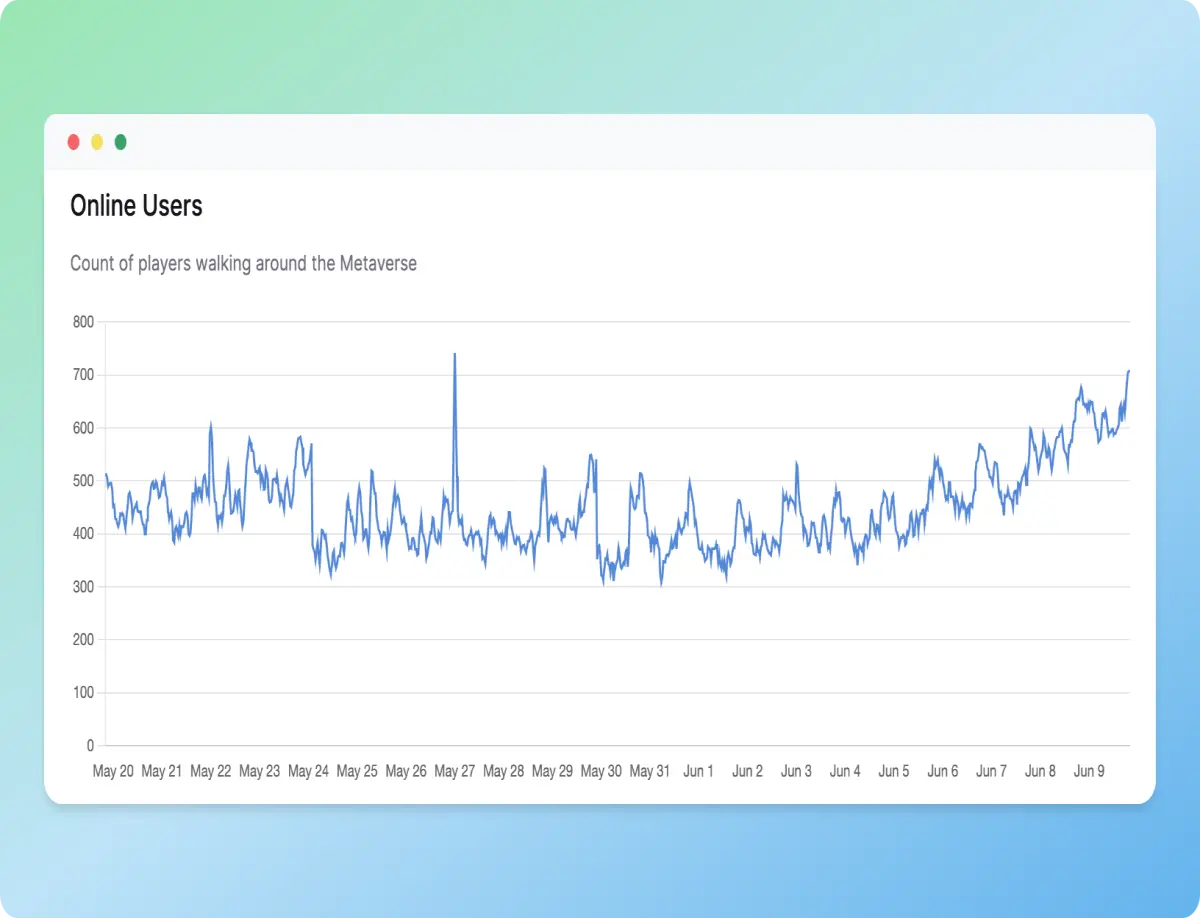1200x918 pixels.
Task: Select the 300 y-axis value
Action: tap(83, 587)
